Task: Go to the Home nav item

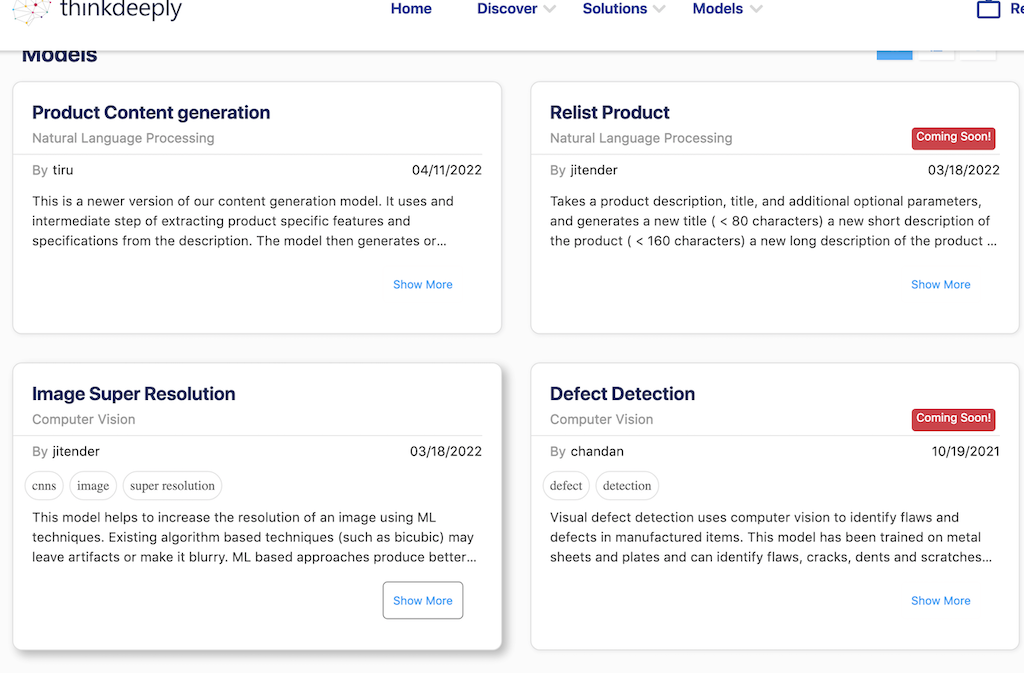Action: coord(411,9)
